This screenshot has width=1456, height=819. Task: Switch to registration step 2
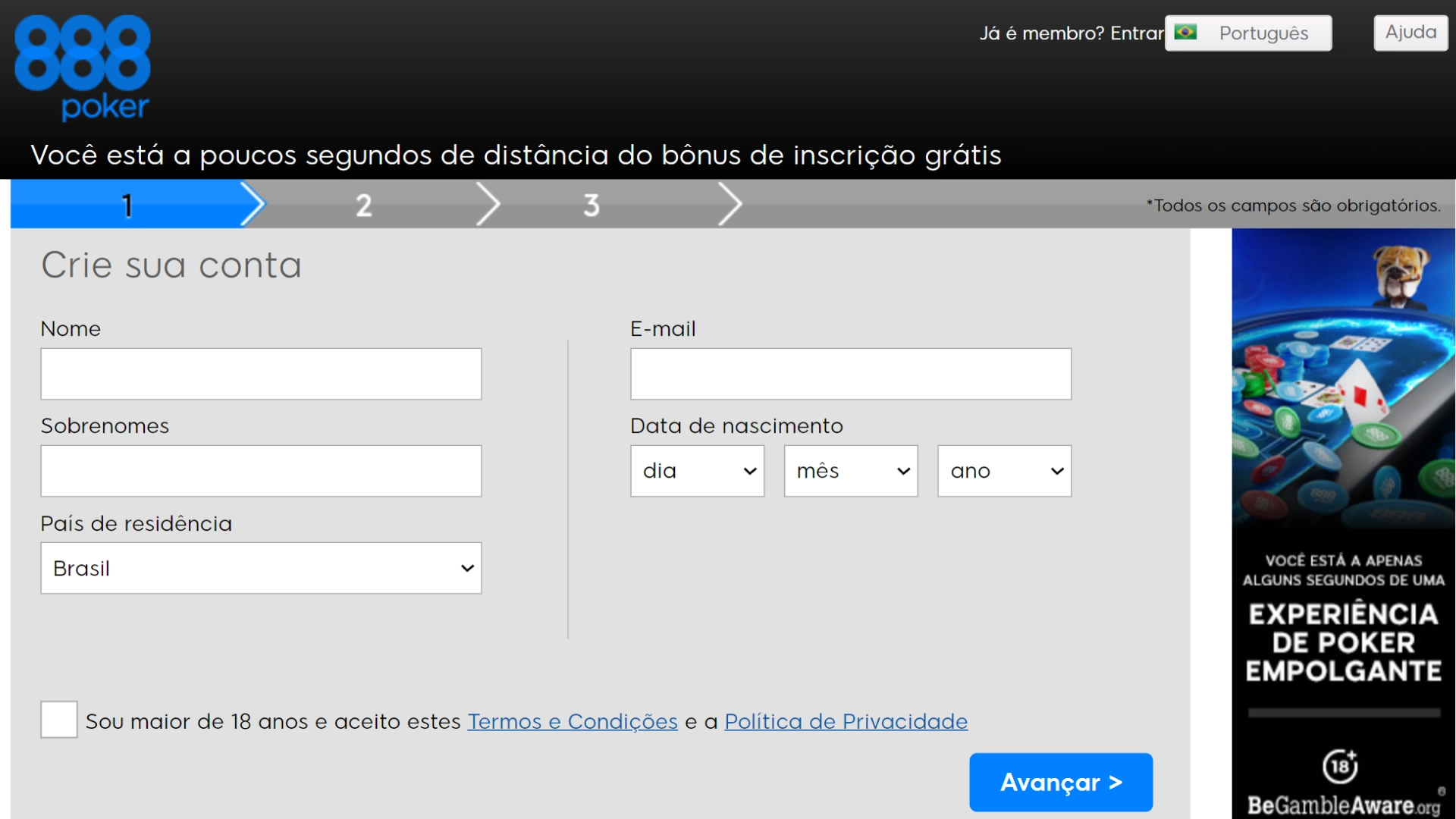point(364,203)
